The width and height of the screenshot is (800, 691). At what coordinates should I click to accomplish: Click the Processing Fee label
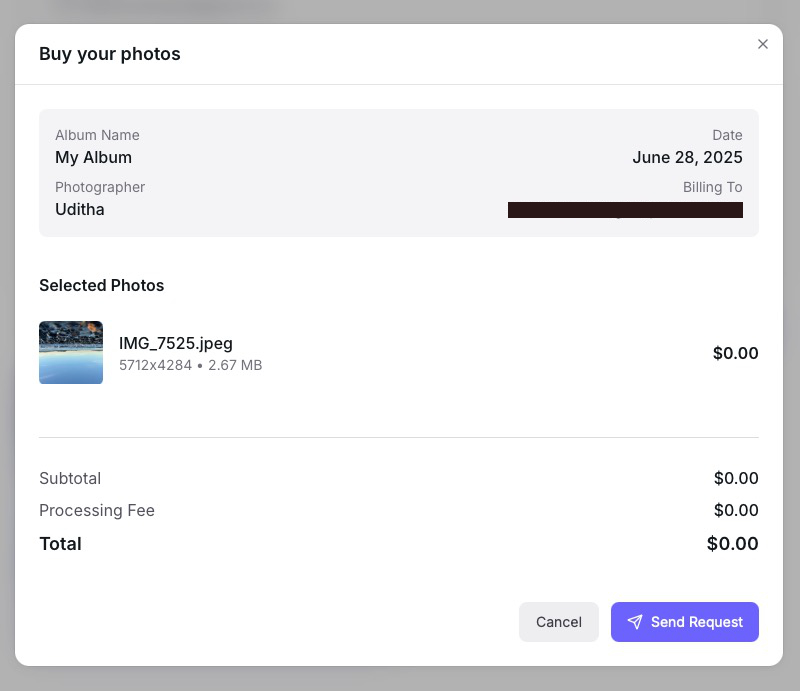tap(97, 510)
